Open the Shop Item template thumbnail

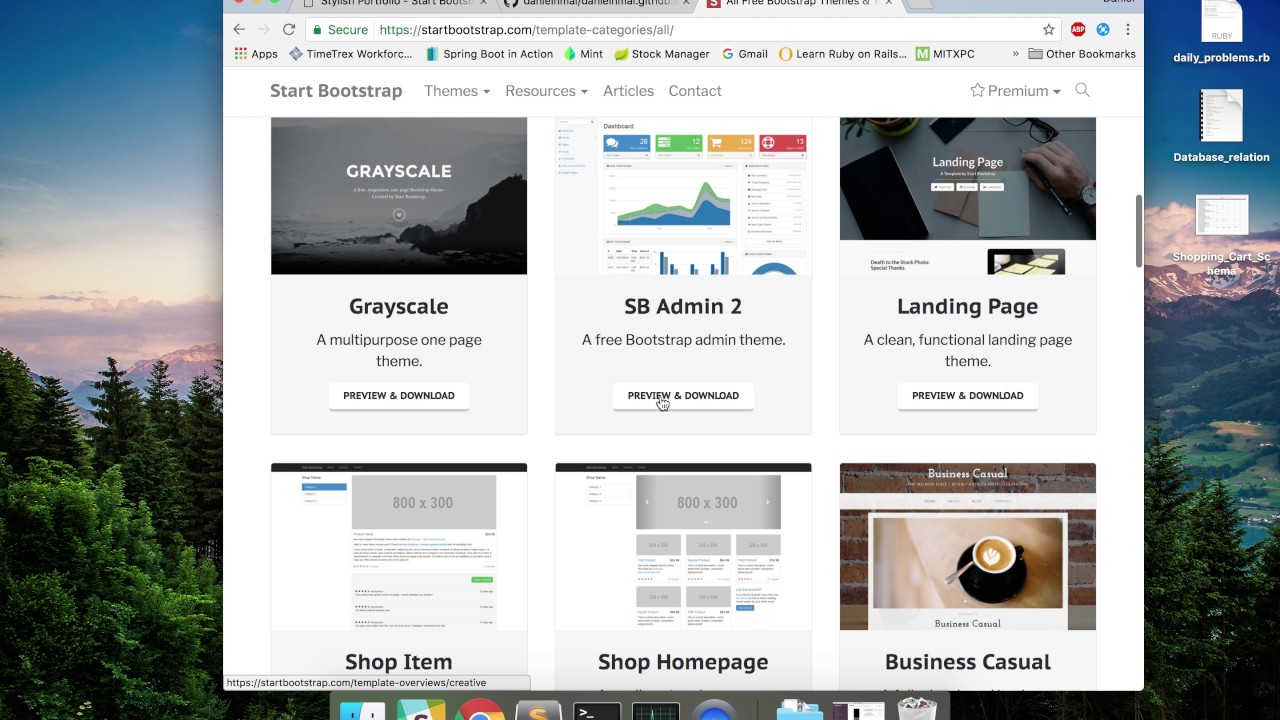(x=399, y=546)
